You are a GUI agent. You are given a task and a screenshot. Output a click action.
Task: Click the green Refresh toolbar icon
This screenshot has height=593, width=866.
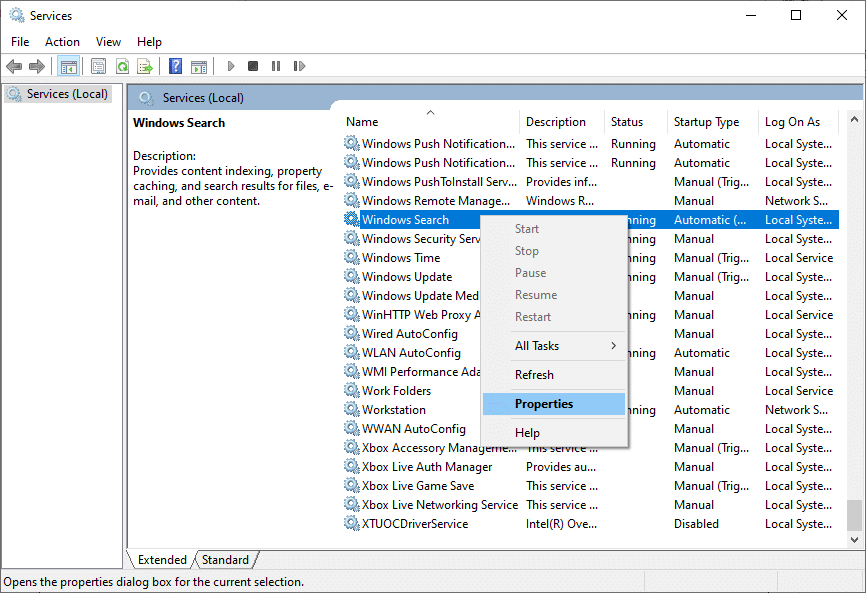[121, 66]
